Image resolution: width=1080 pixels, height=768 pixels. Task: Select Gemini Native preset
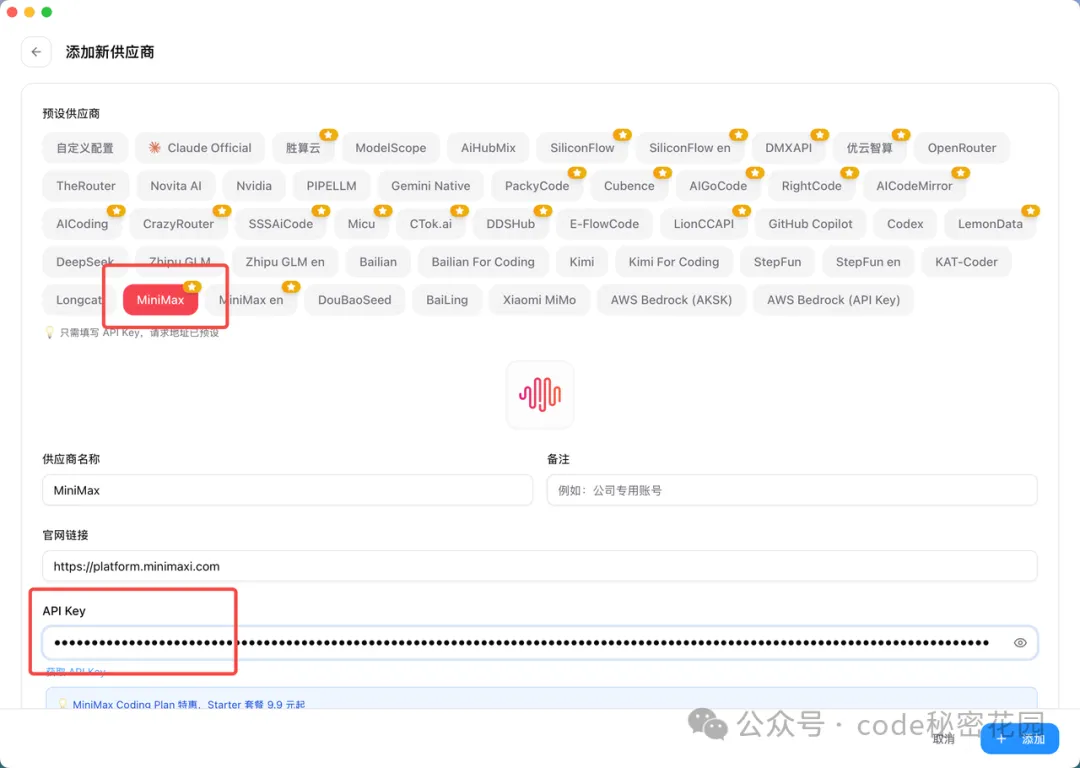pyautogui.click(x=430, y=186)
